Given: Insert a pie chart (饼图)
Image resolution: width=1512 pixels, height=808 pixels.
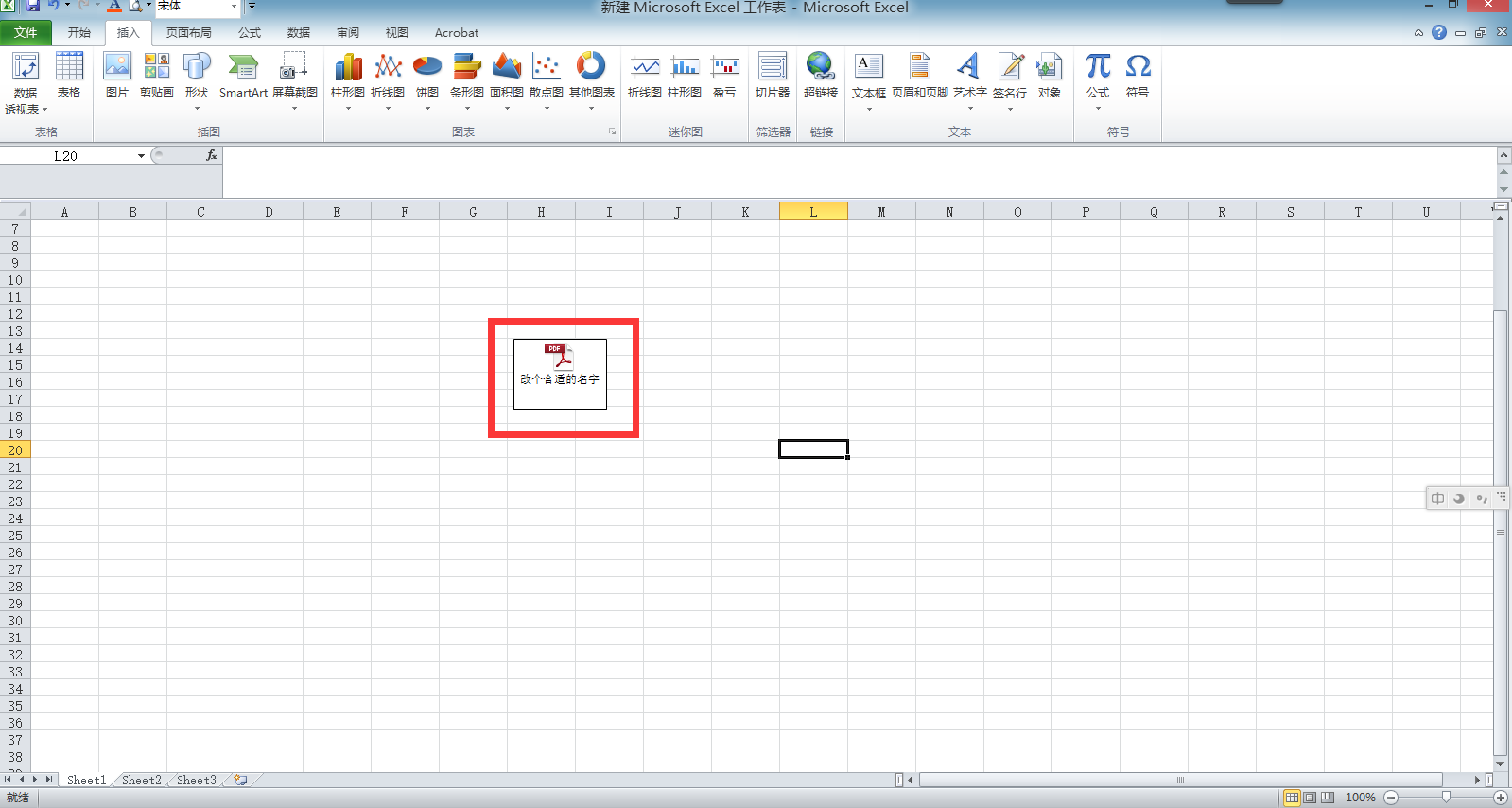Looking at the screenshot, I should coord(427,81).
